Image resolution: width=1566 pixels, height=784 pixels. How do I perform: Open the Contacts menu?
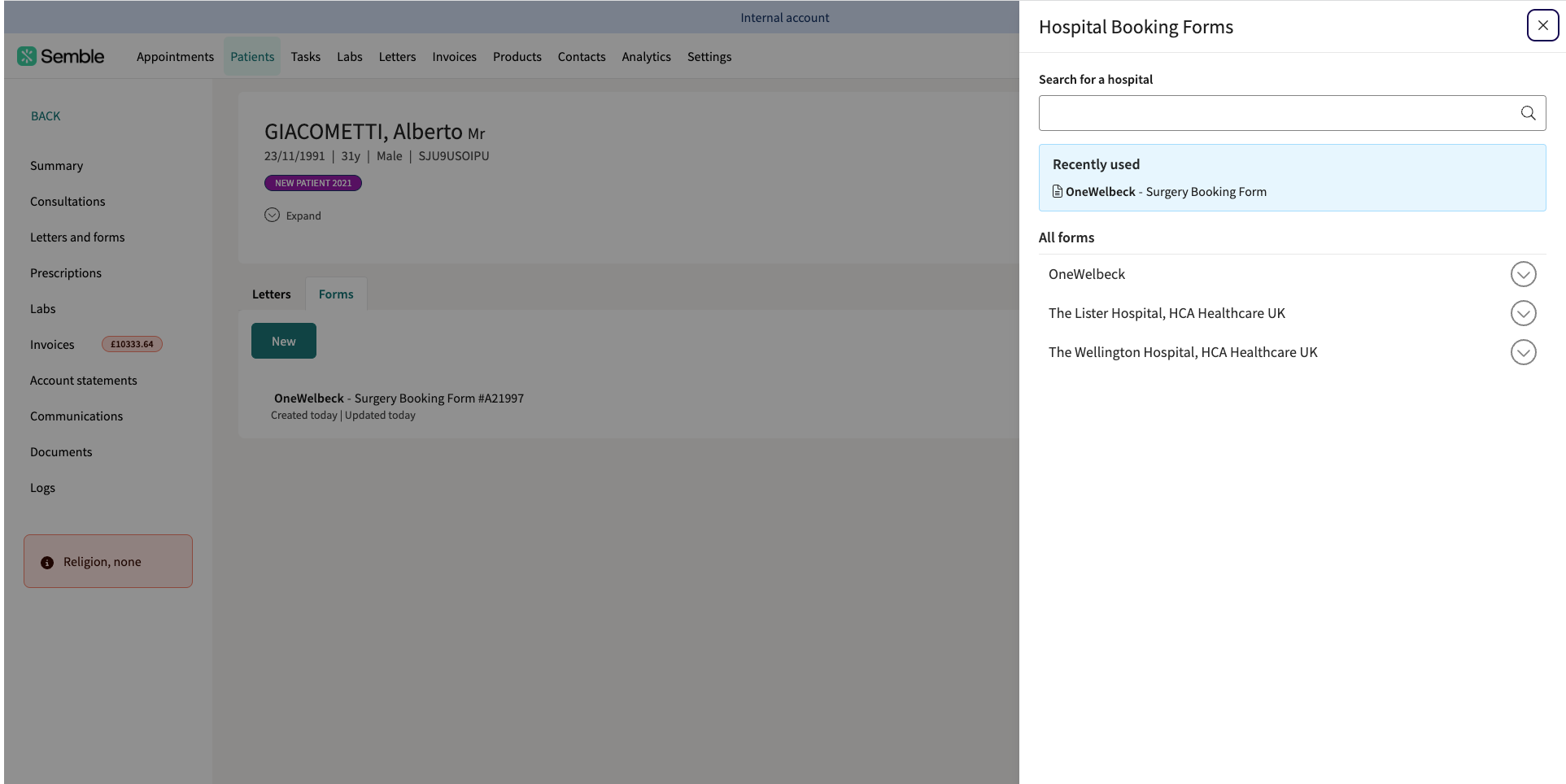click(x=582, y=57)
